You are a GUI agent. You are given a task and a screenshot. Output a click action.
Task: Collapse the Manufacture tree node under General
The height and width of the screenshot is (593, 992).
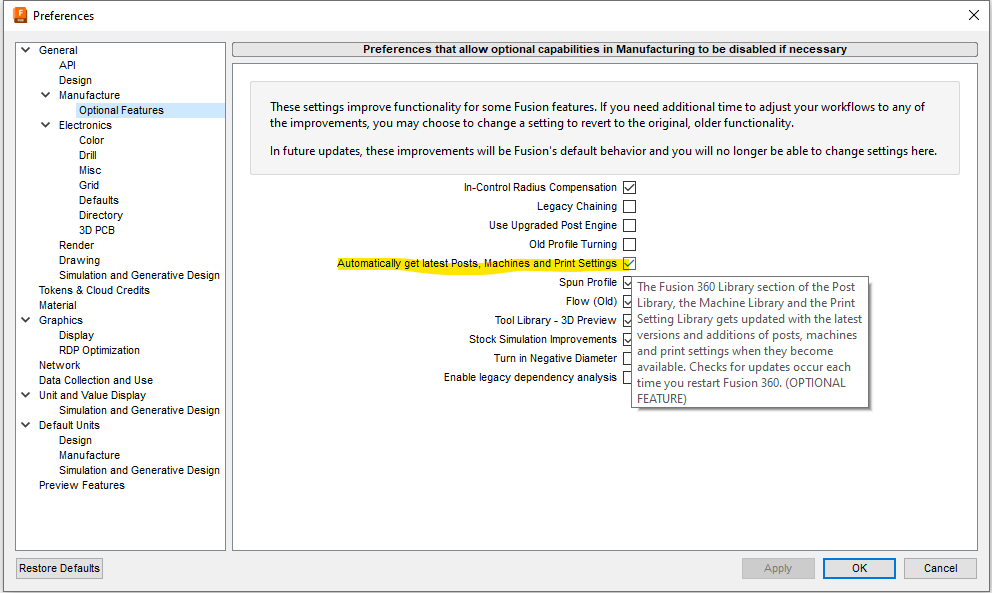[x=46, y=95]
